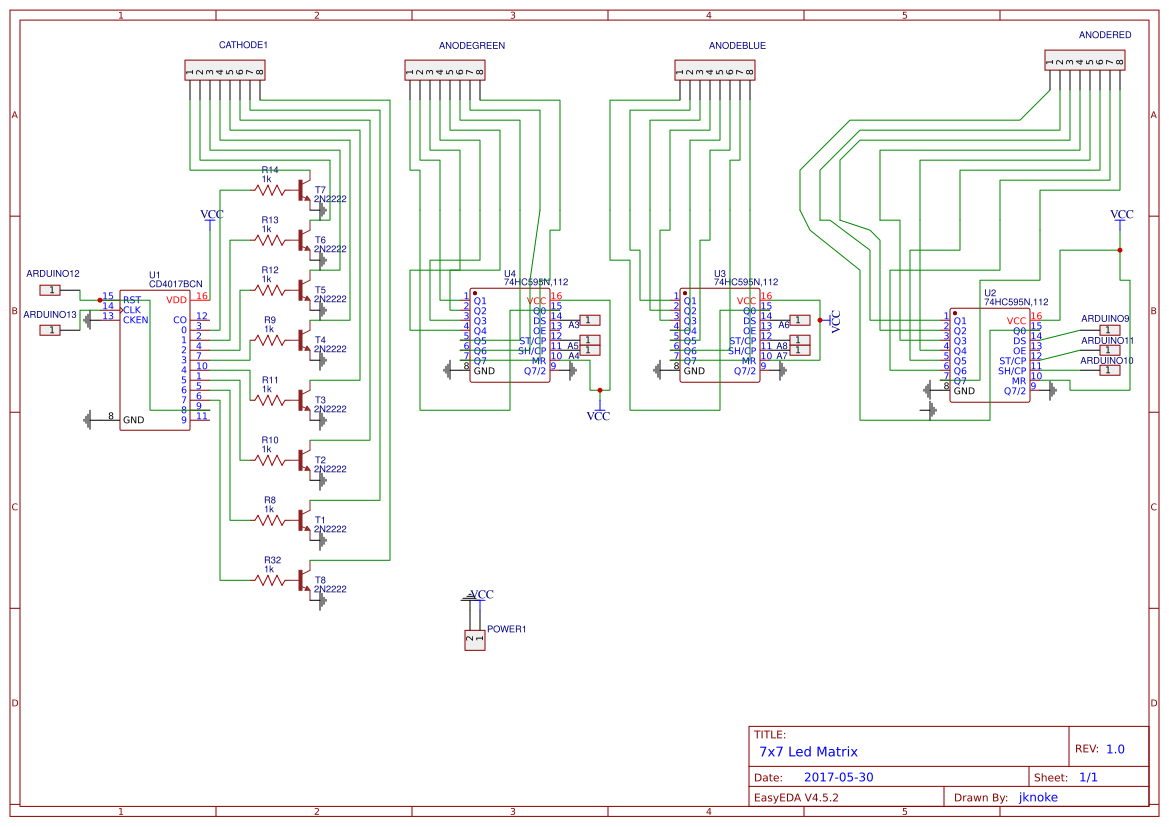Click the 'EasyEDA V4.5.2' text
Viewport: 1169px width, 827px height.
(x=796, y=797)
